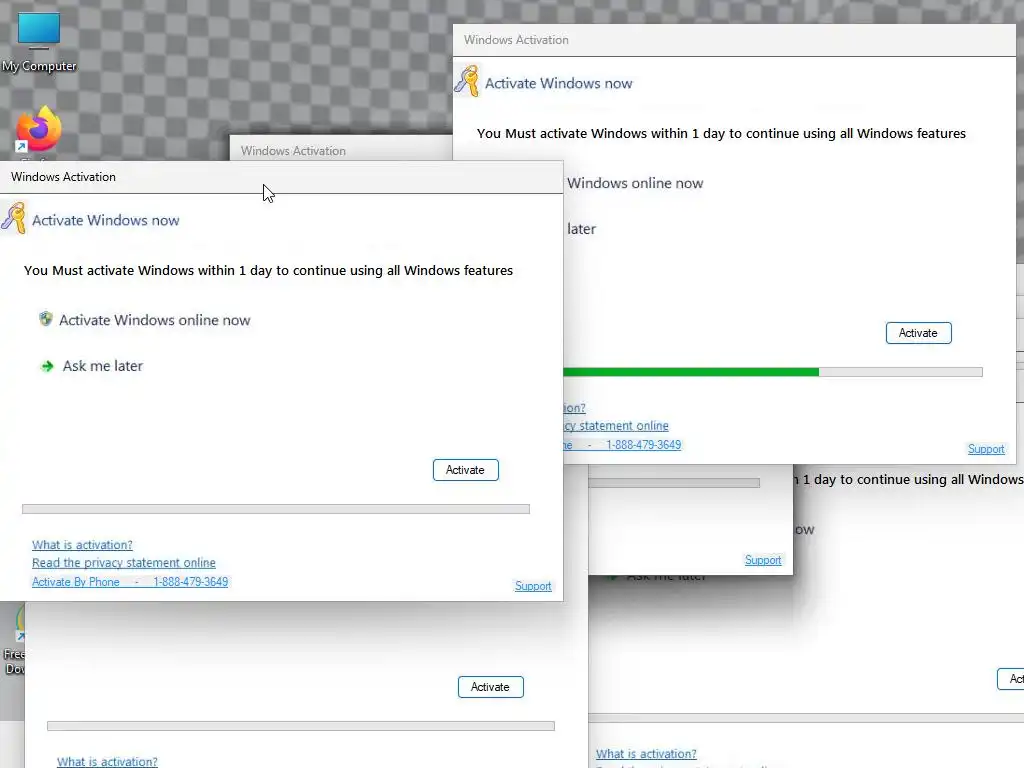Click the green progress bar in the top-right dialog
This screenshot has height=768, width=1024.
(x=773, y=372)
